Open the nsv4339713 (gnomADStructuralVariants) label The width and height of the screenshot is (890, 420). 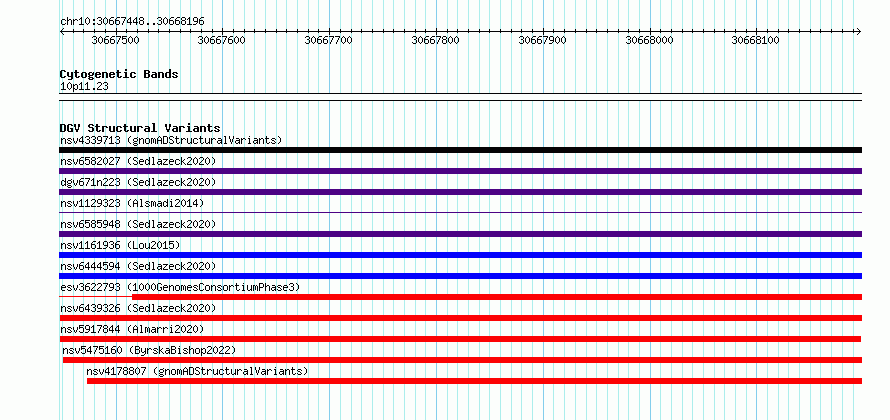(171, 140)
